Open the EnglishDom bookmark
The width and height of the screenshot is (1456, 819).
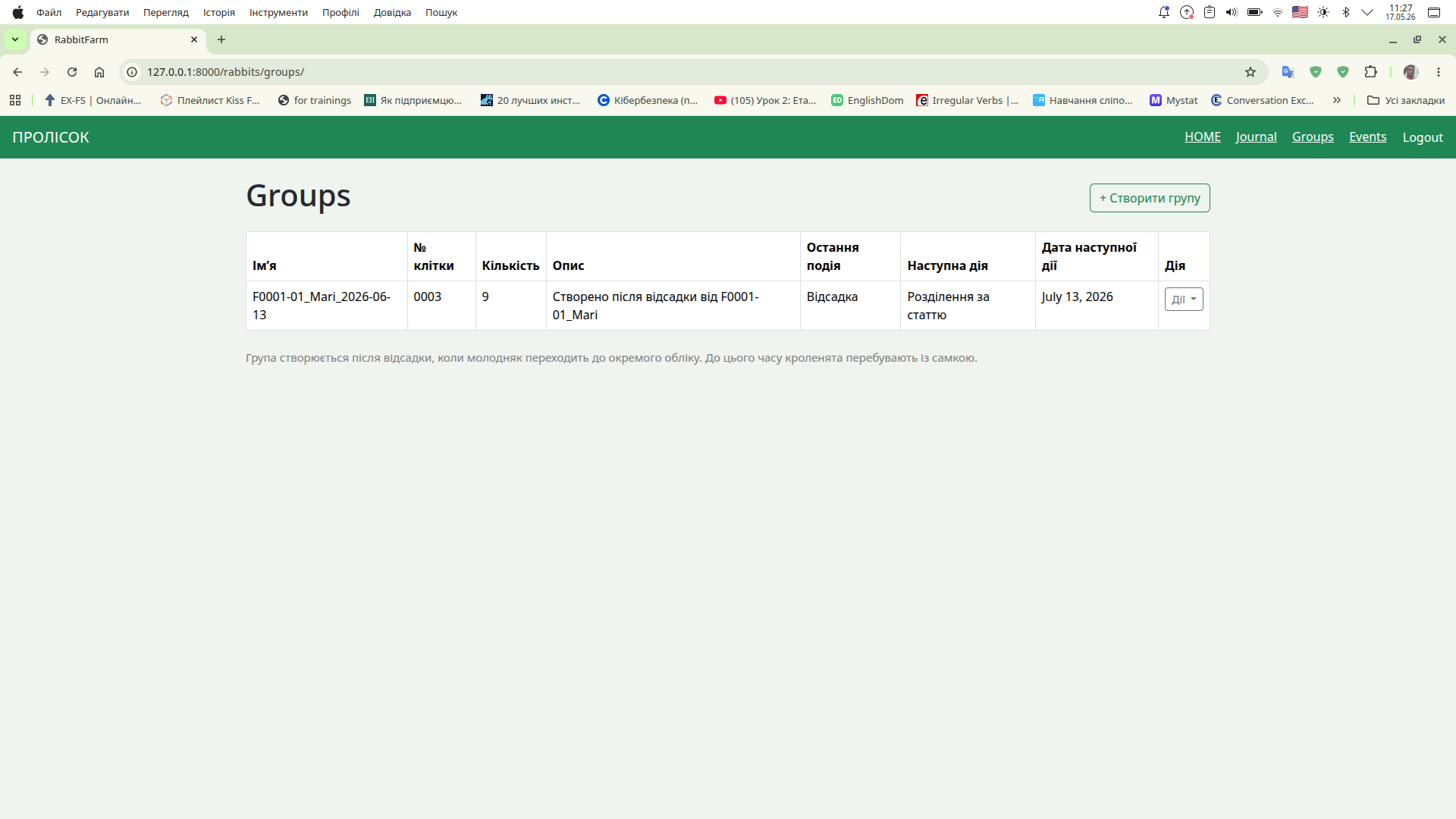868,100
